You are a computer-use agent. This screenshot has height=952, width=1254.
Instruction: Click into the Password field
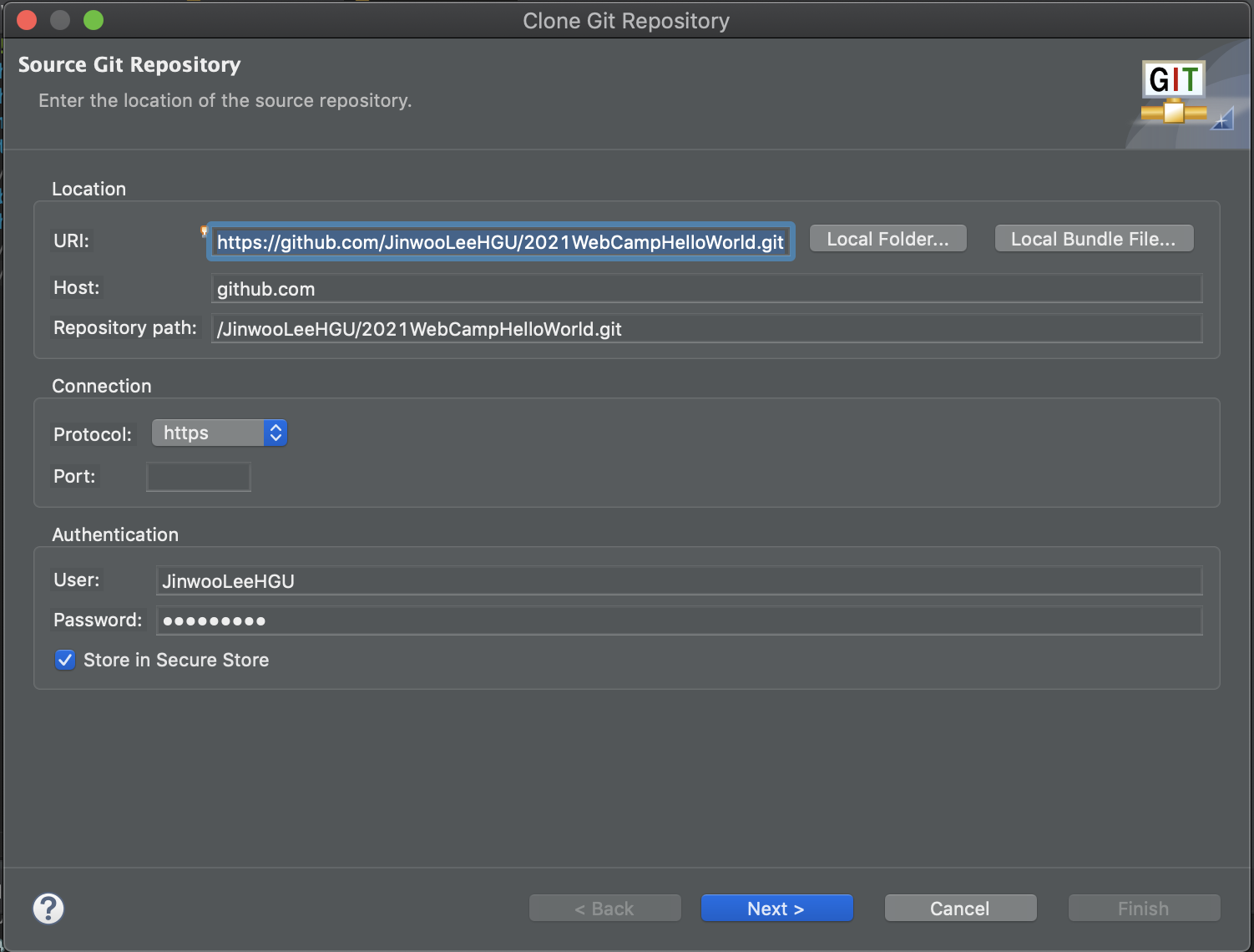point(679,620)
